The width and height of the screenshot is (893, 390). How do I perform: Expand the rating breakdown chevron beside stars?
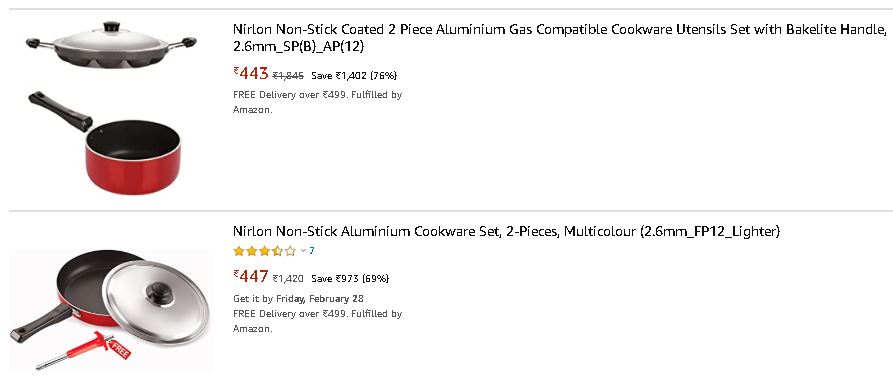tap(303, 251)
